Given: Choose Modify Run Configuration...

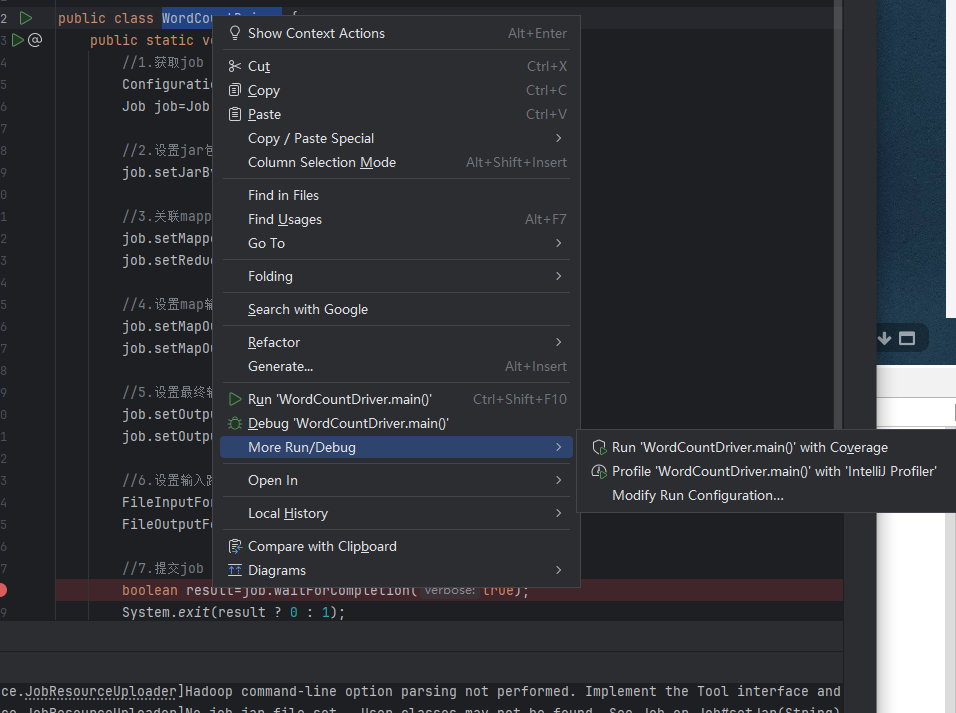Looking at the screenshot, I should (x=766, y=495).
